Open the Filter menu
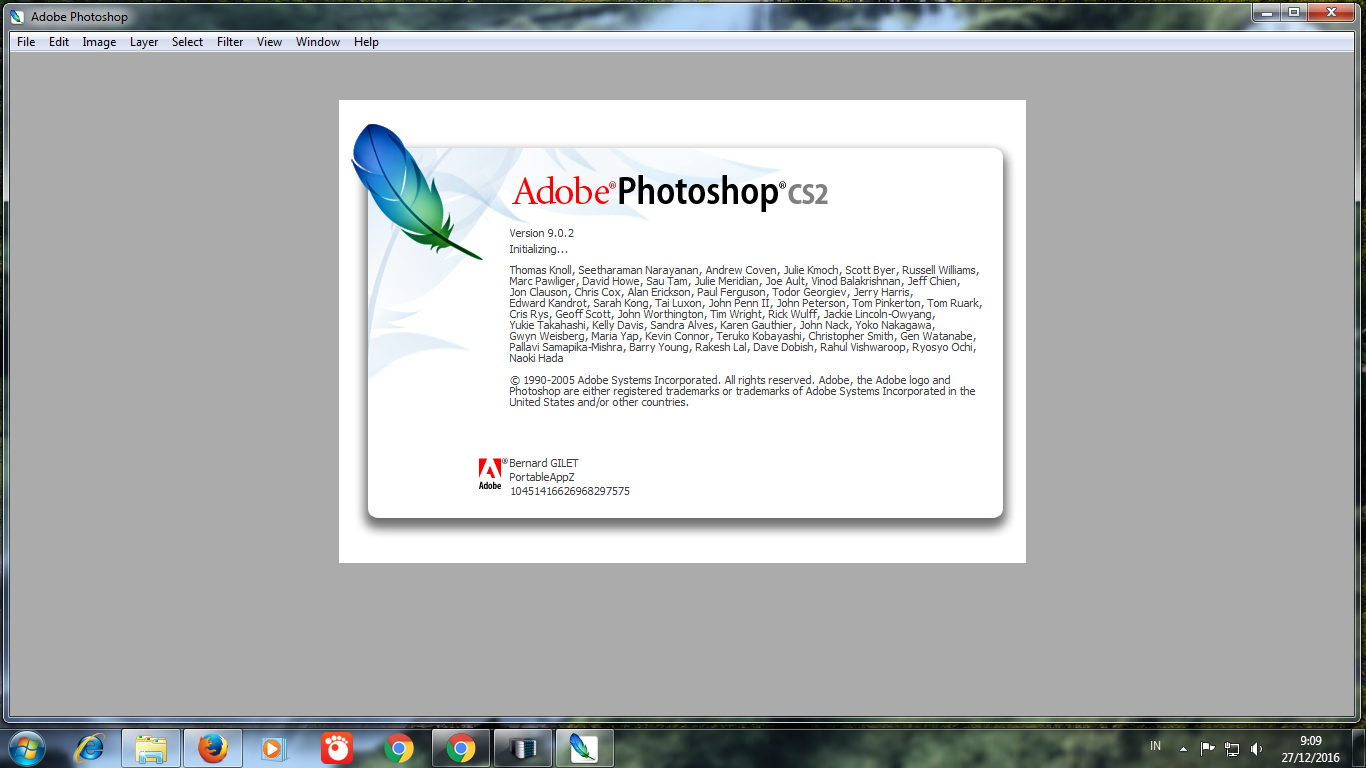Screen dimensions: 1366x768 click(230, 42)
